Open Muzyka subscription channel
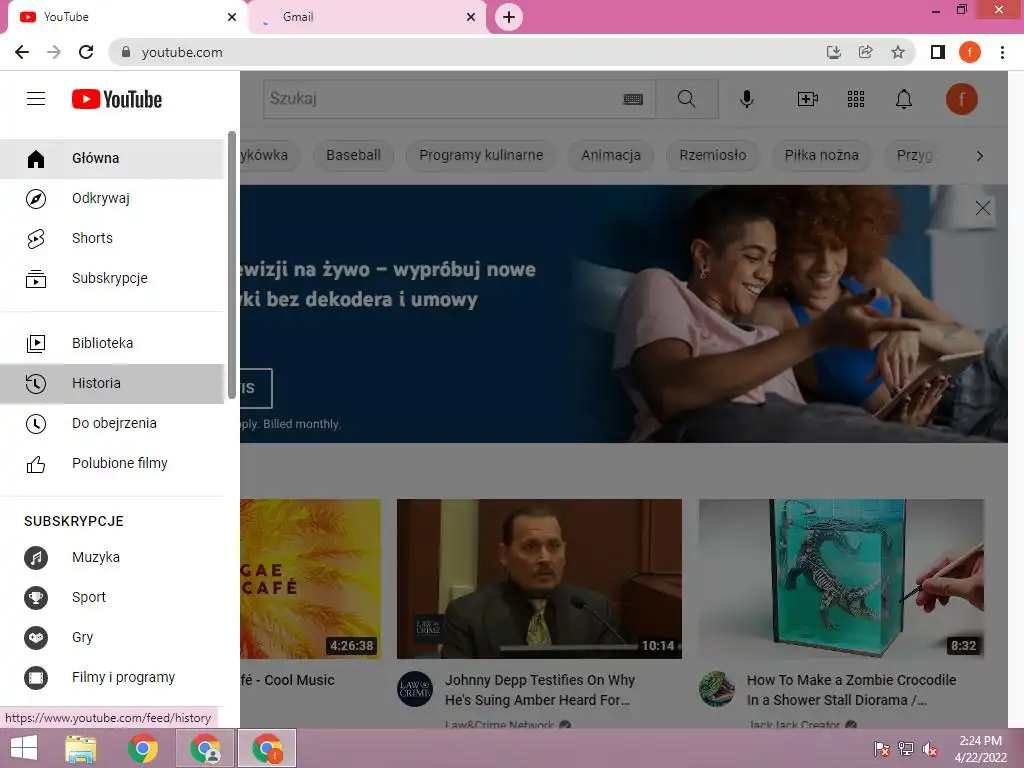This screenshot has height=768, width=1024. coord(112,558)
